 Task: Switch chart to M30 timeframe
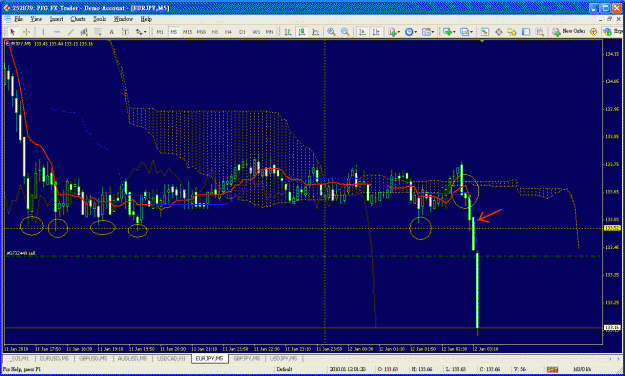201,32
